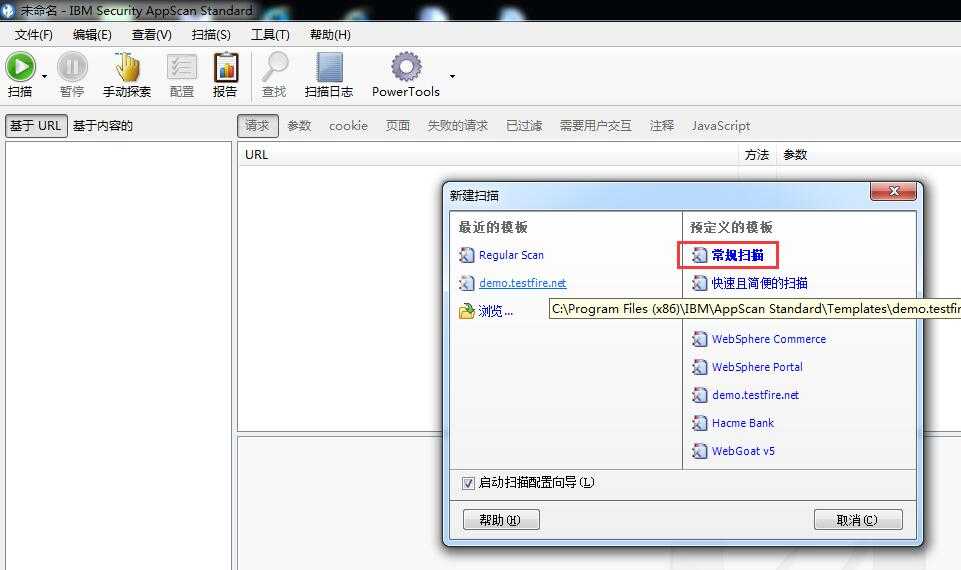The height and width of the screenshot is (570, 961).
Task: Select the 失败的请求 tab
Action: coord(458,126)
